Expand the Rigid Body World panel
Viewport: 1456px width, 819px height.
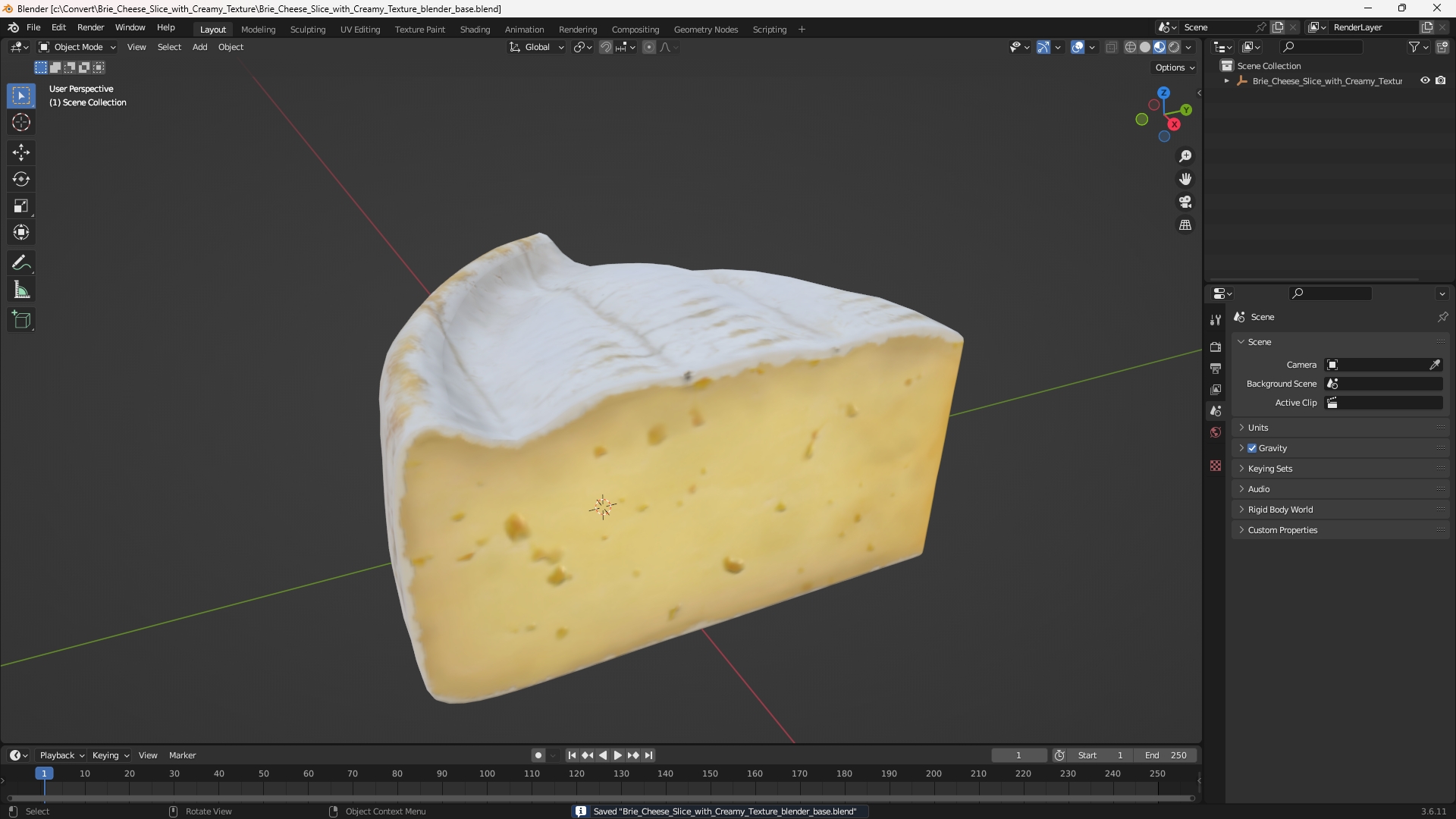(1340, 510)
